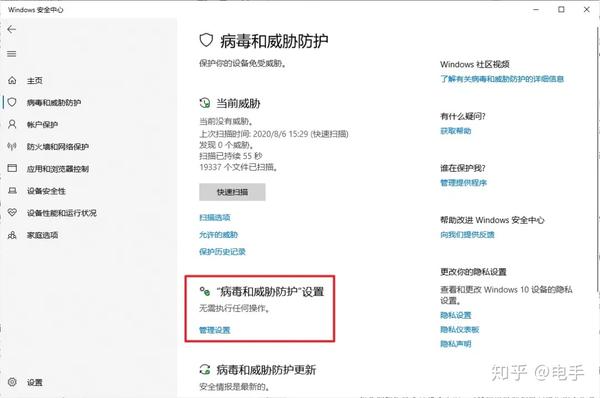Click the app and browser control icon
The image size is (600, 398).
tap(12, 168)
